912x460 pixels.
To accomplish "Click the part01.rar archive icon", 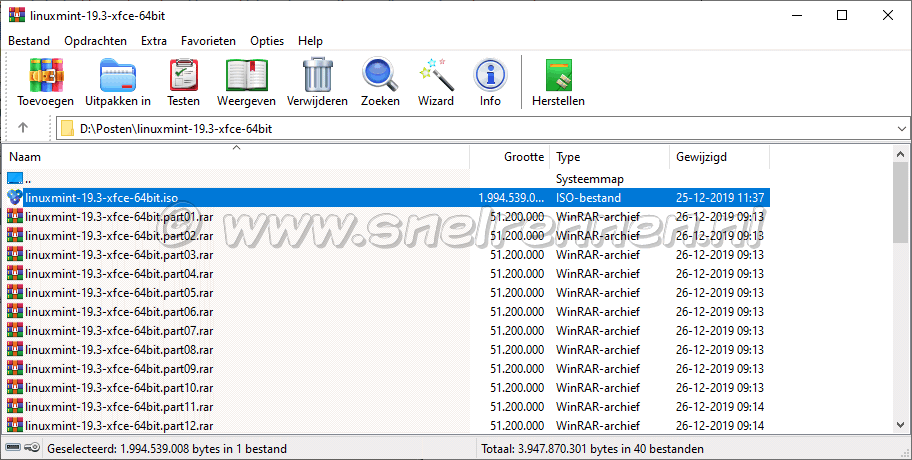I will [x=15, y=216].
